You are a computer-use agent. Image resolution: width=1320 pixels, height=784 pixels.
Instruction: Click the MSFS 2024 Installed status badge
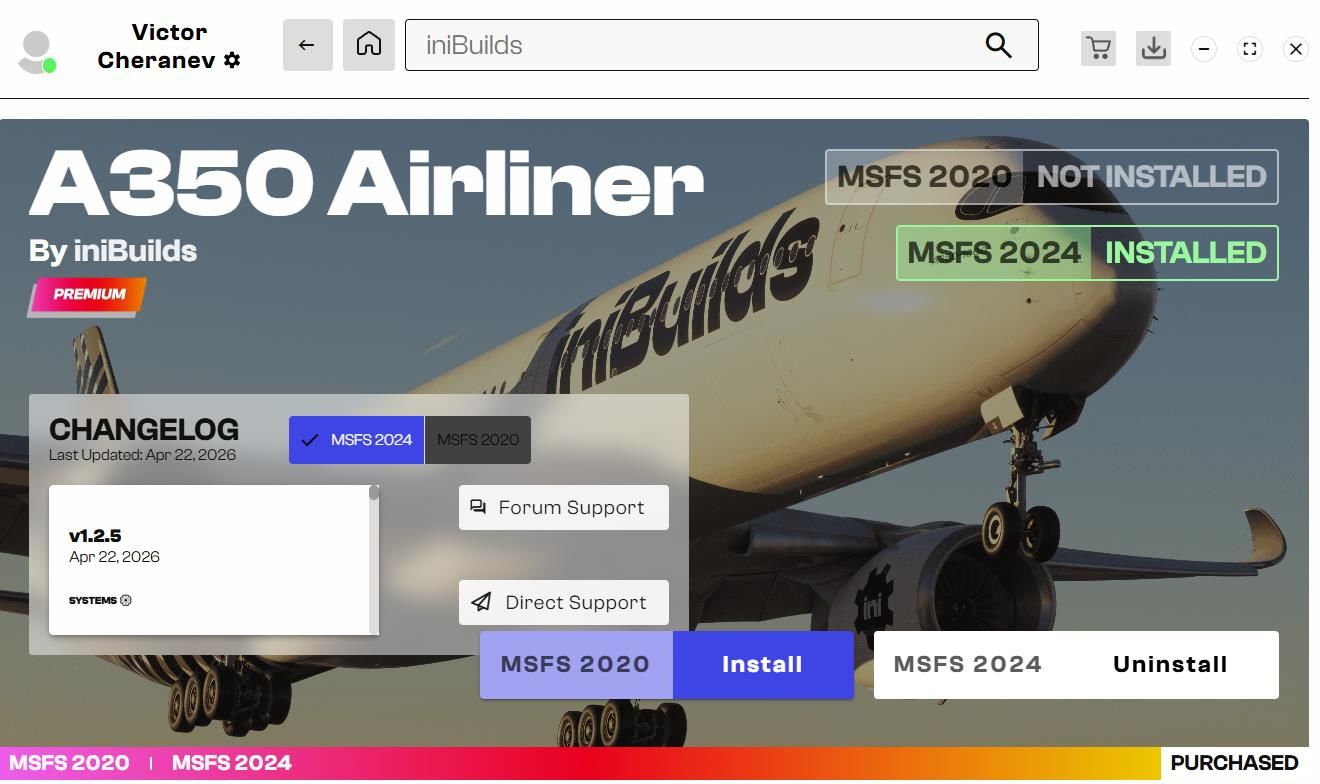pos(1086,253)
